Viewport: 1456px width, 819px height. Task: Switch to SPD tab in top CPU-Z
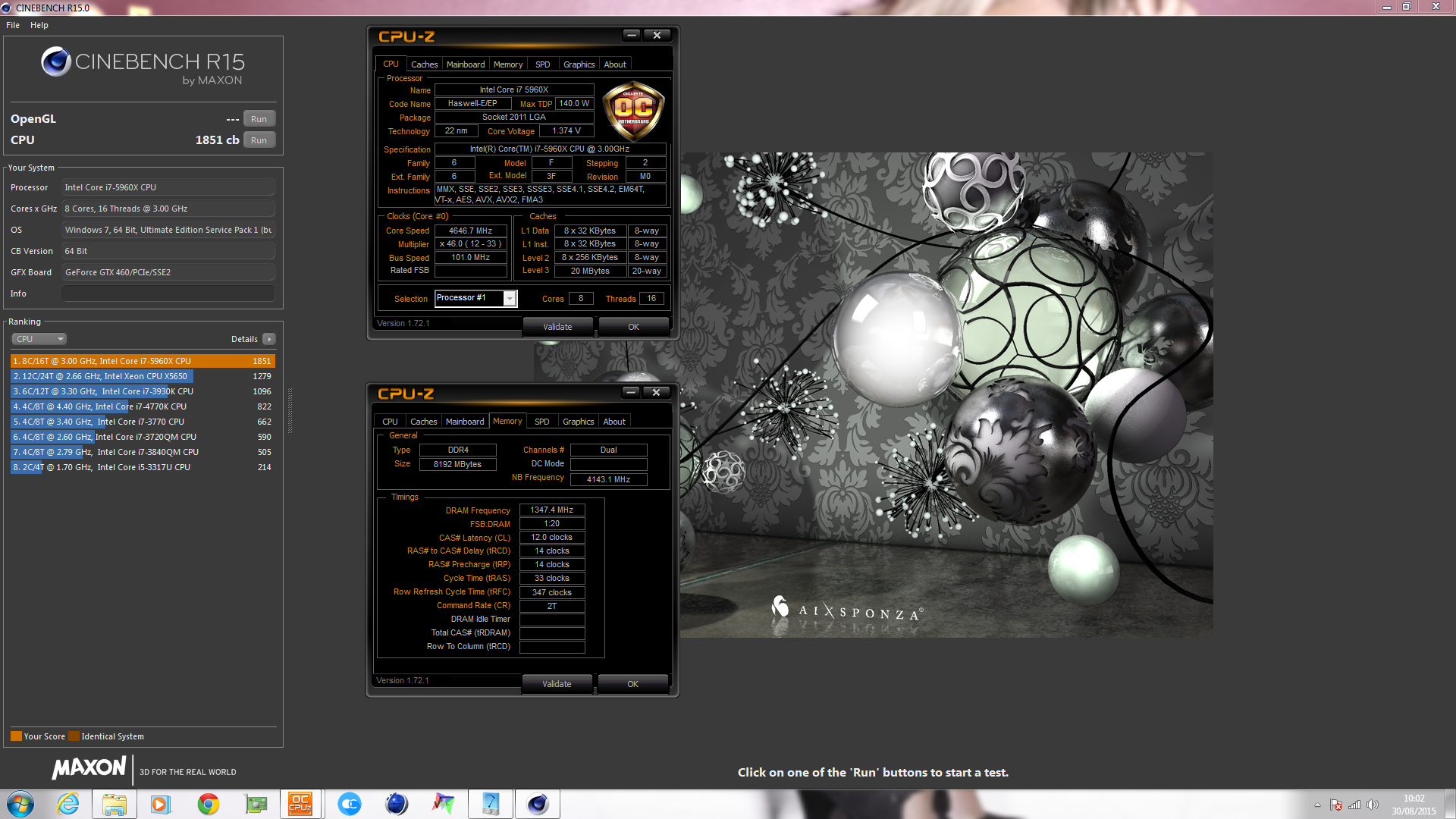click(543, 64)
